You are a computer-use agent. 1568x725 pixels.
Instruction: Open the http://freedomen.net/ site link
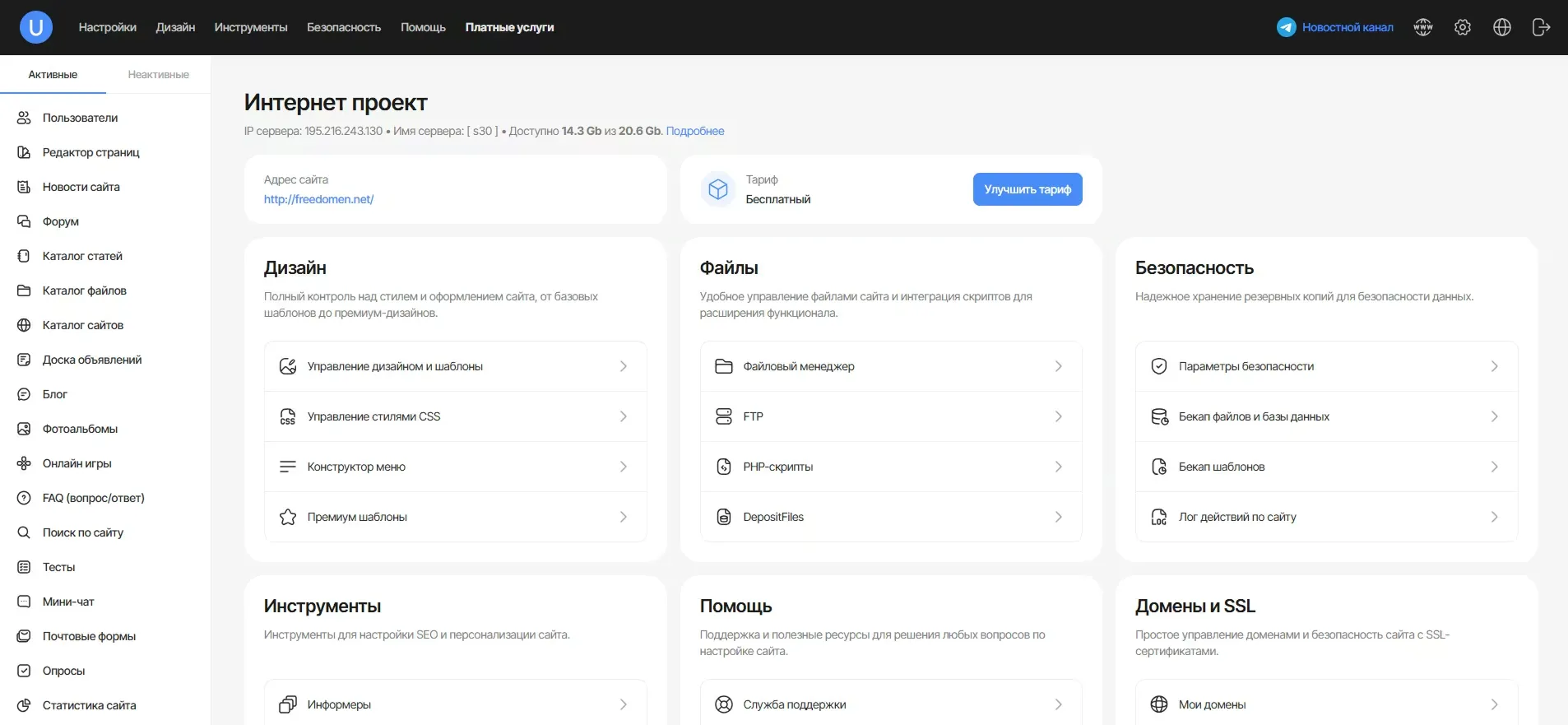coord(318,199)
